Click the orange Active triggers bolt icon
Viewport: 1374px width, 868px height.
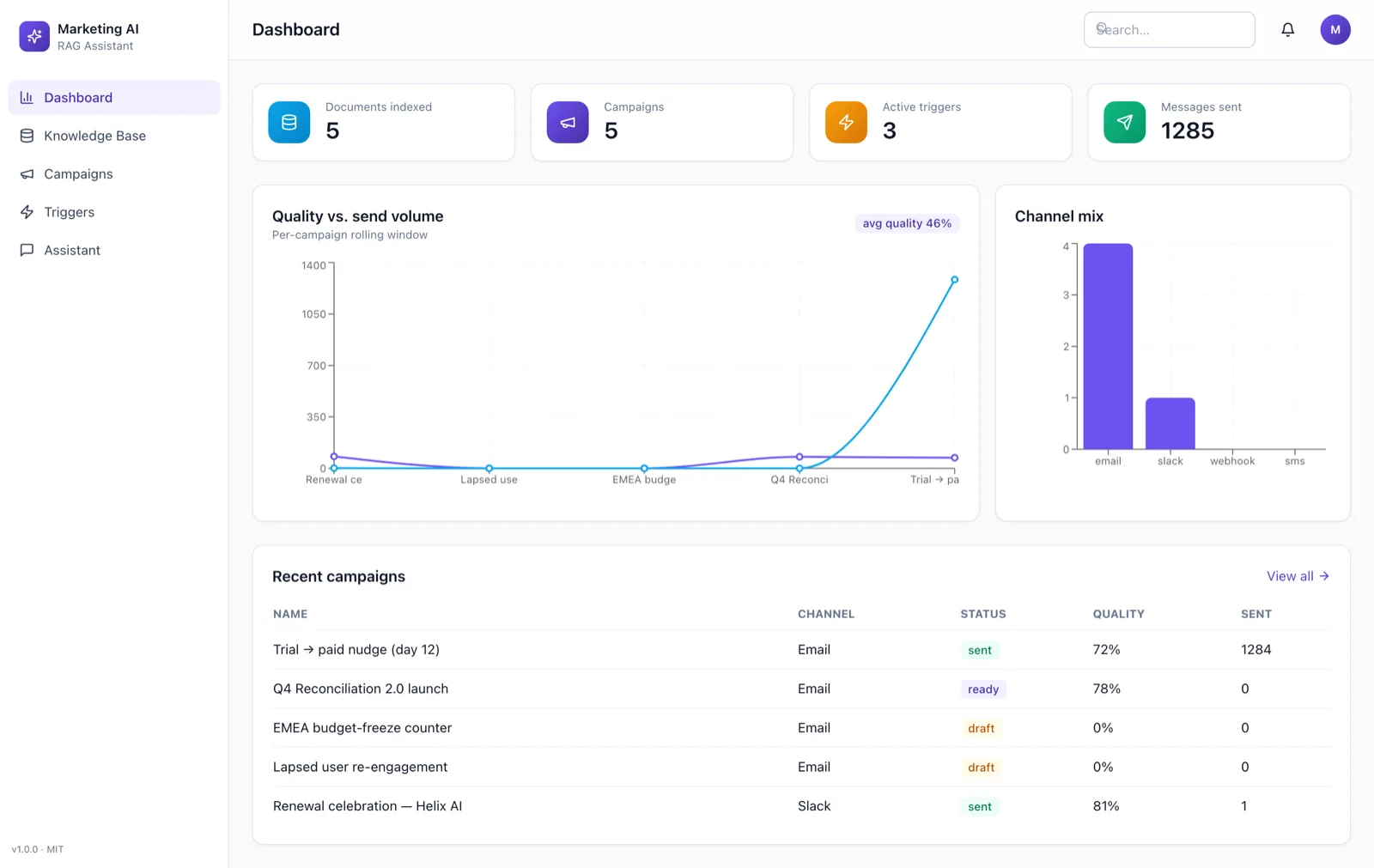(846, 122)
